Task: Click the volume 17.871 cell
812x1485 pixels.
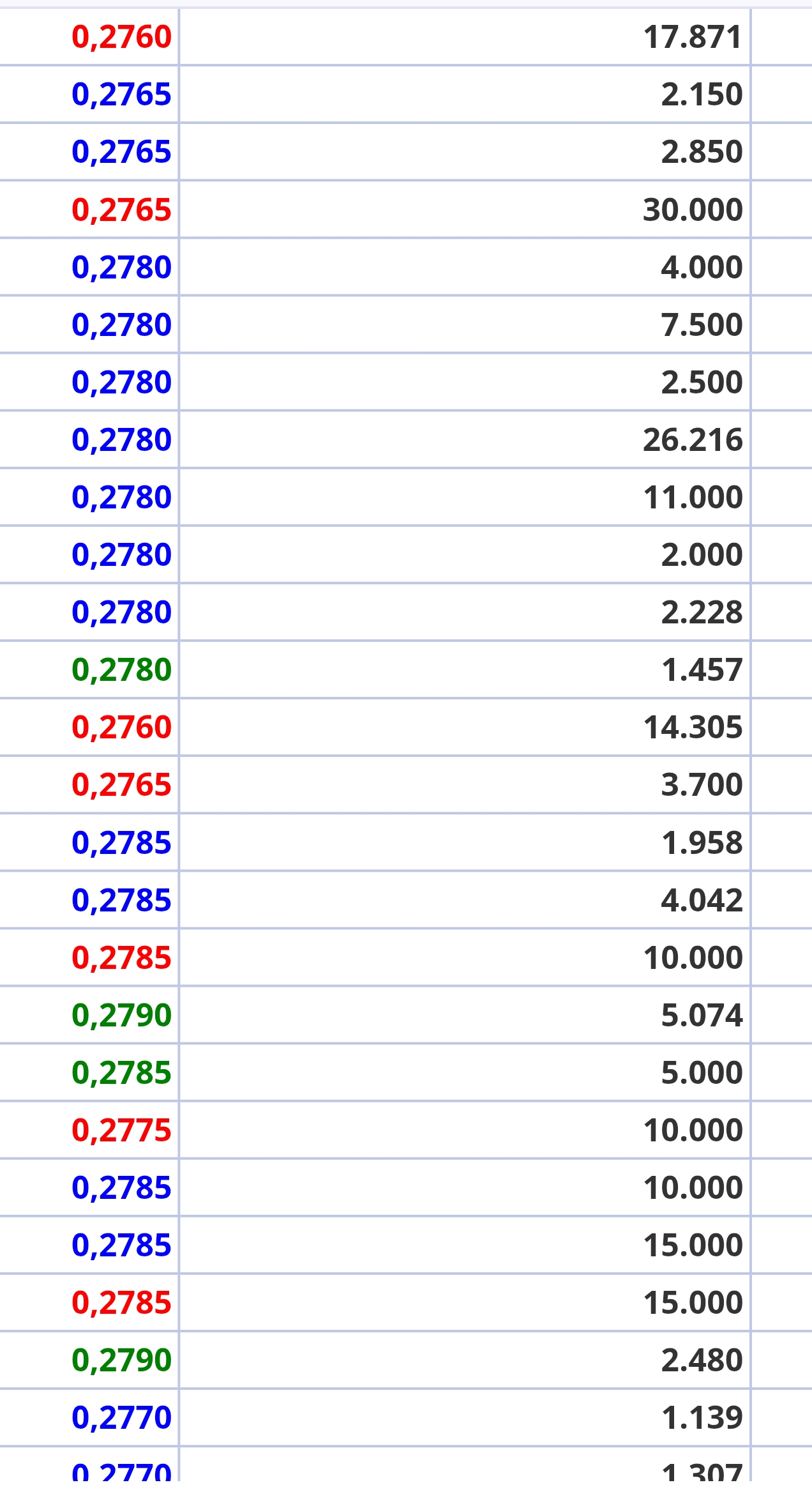Action: click(x=693, y=37)
